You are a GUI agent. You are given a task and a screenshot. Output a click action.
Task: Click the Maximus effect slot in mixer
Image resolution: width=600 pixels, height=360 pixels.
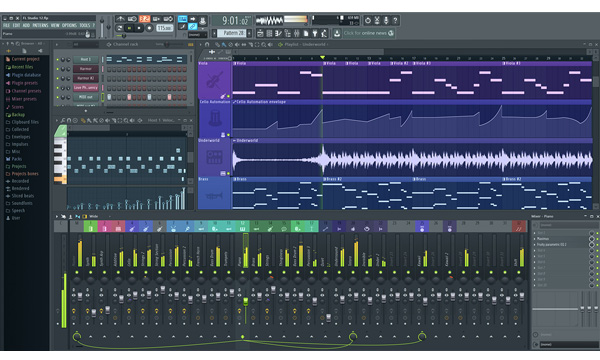pos(543,239)
